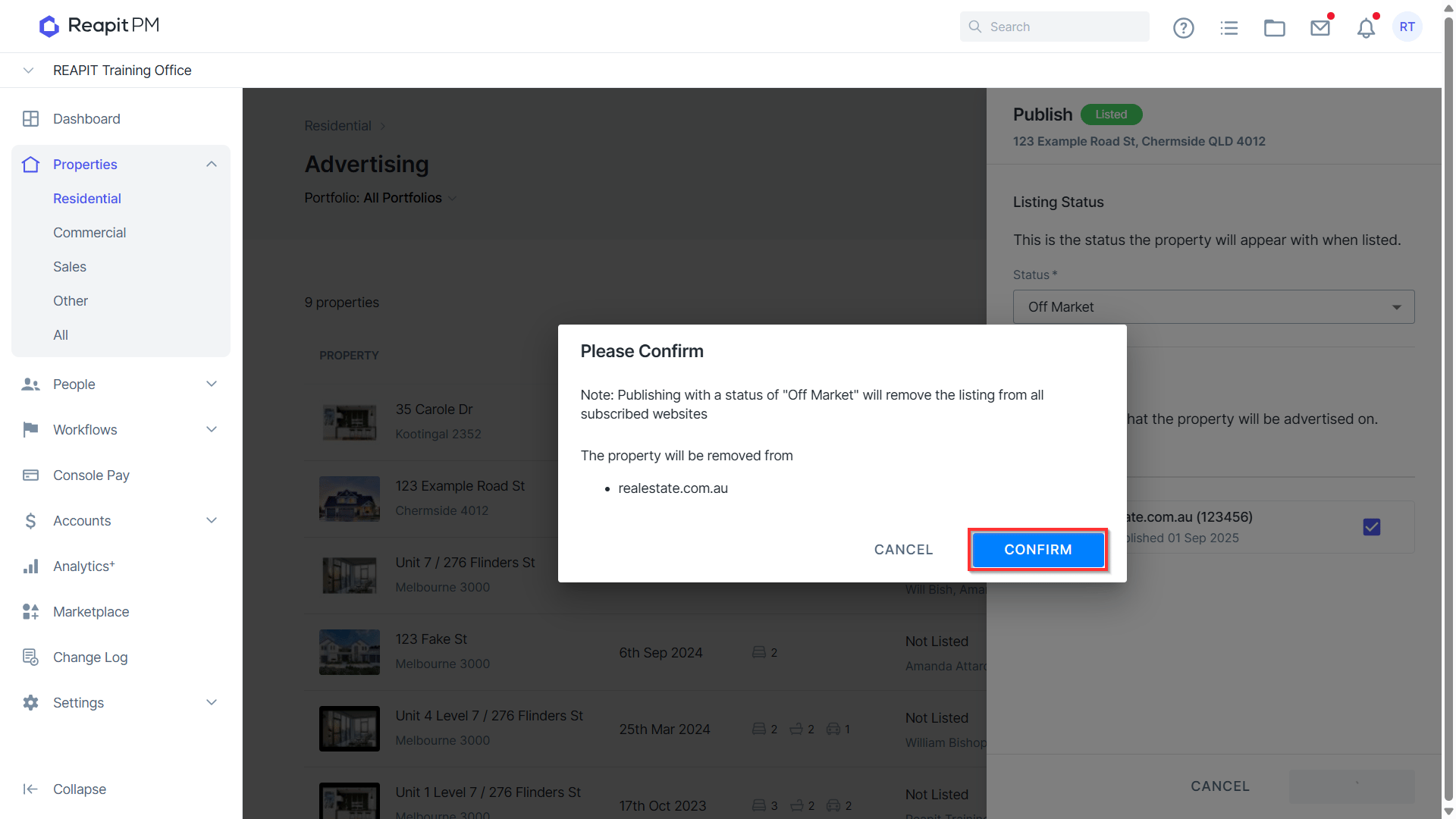The height and width of the screenshot is (819, 1456).
Task: Uncheck the realestate.com.au portal checkbox
Action: (x=1371, y=527)
